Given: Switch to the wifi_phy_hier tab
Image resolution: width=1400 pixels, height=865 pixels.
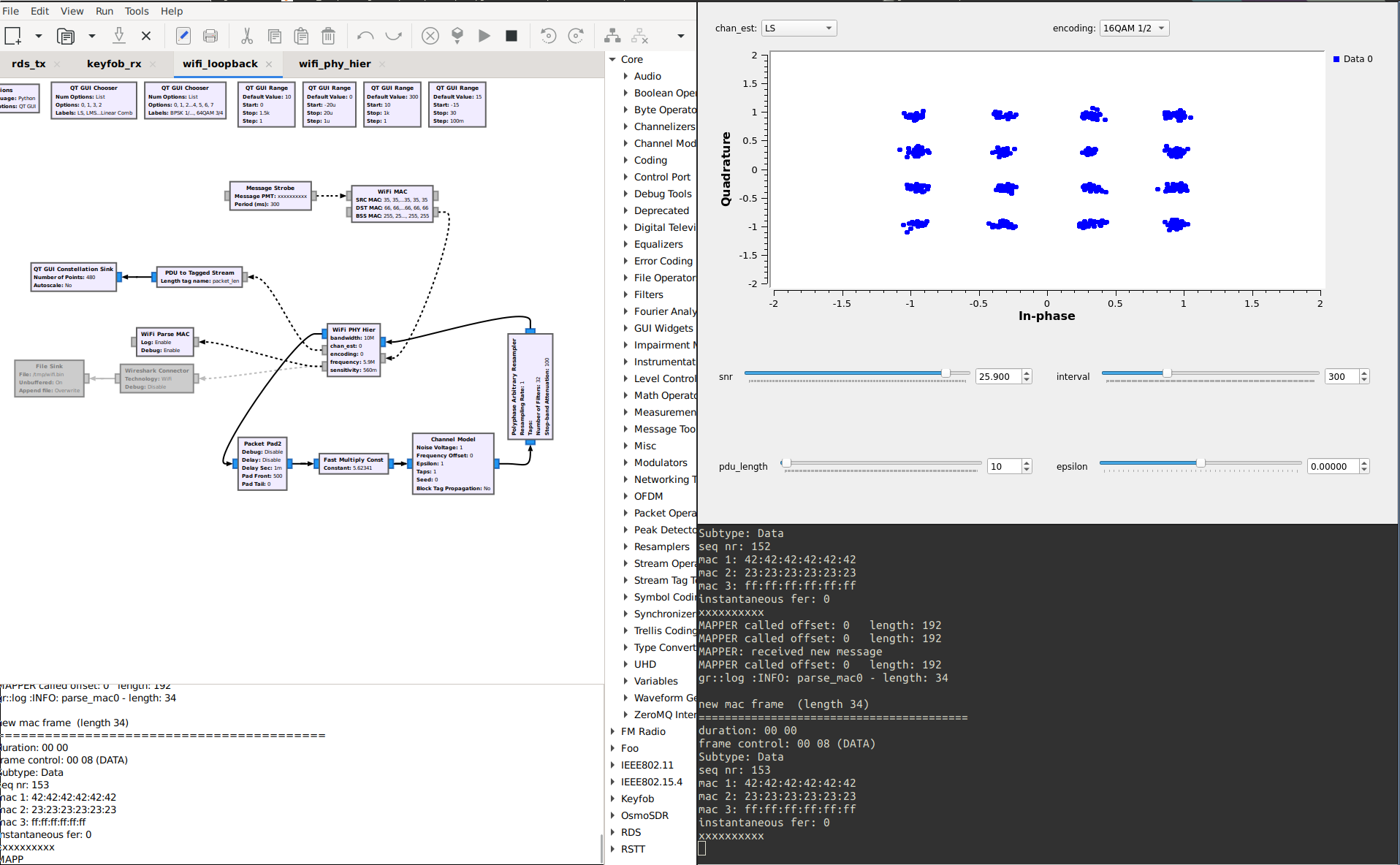Looking at the screenshot, I should (x=335, y=64).
